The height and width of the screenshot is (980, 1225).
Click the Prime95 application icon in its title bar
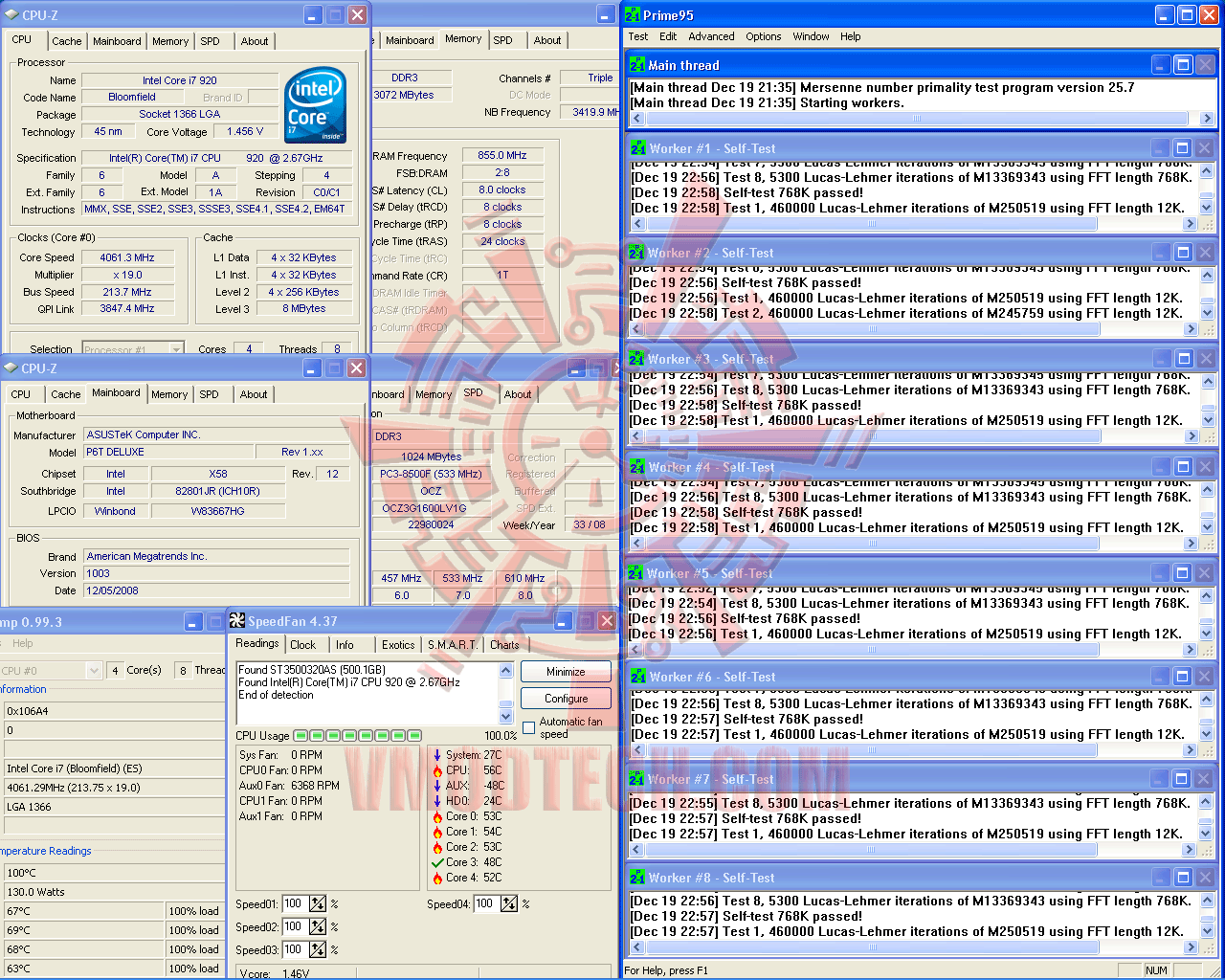[633, 15]
